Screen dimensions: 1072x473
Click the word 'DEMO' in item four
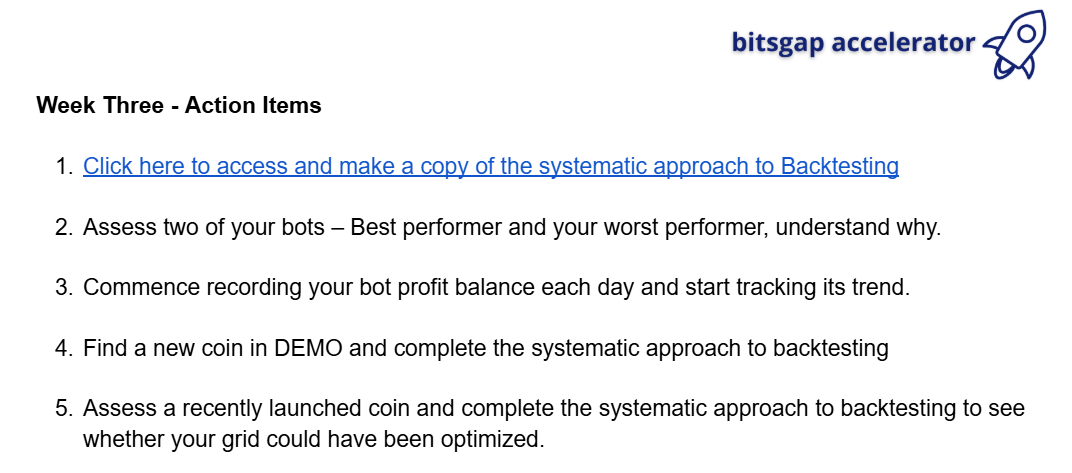(x=308, y=349)
